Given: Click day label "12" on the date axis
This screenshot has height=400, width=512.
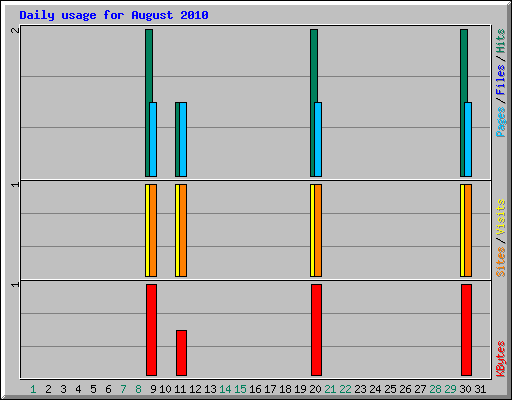Looking at the screenshot, I should [x=195, y=389].
